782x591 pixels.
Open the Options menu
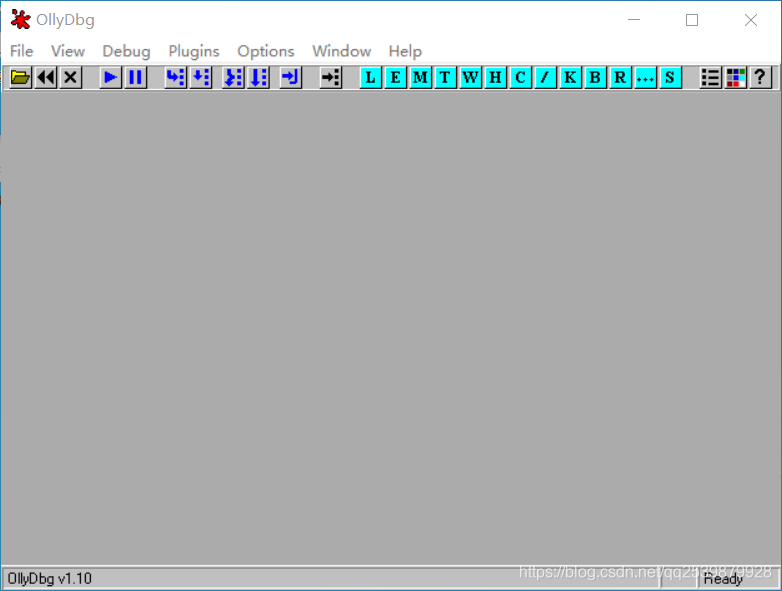pyautogui.click(x=266, y=51)
